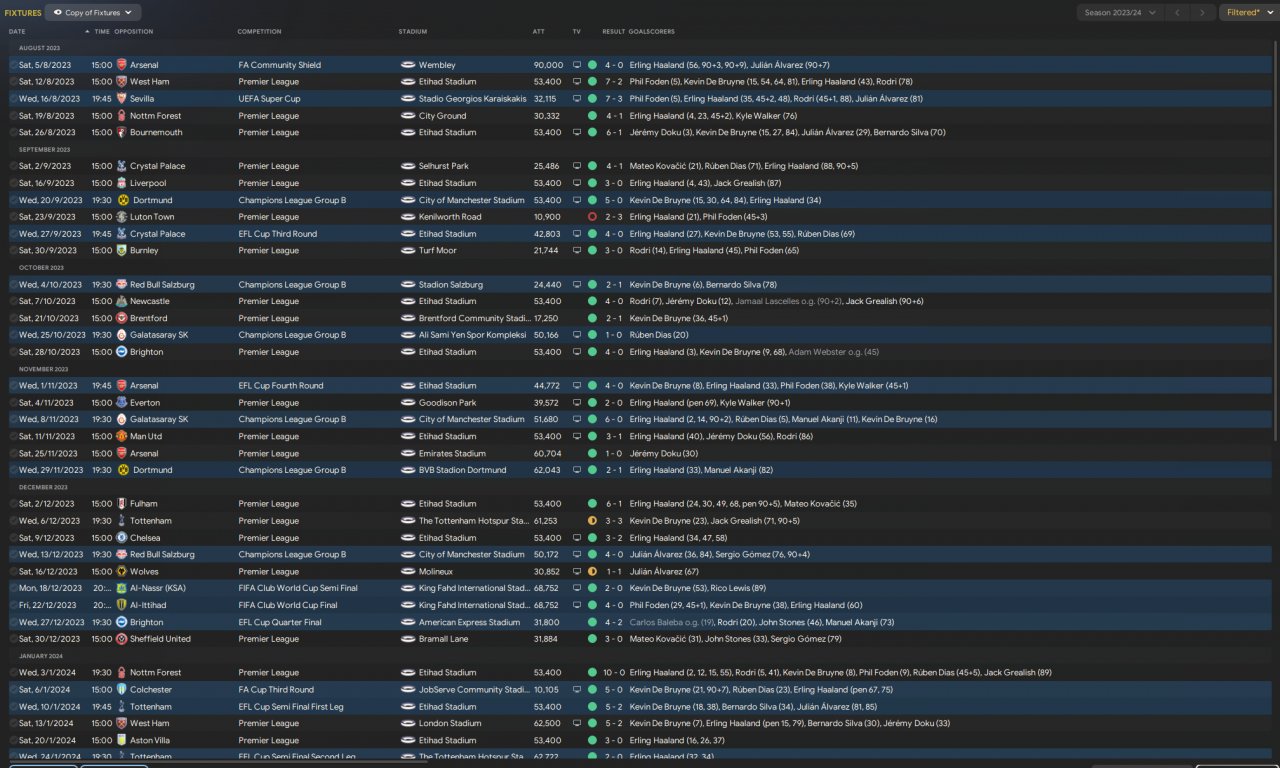Open the UEFA Super Cup competition link
The width and height of the screenshot is (1280, 768).
269,99
